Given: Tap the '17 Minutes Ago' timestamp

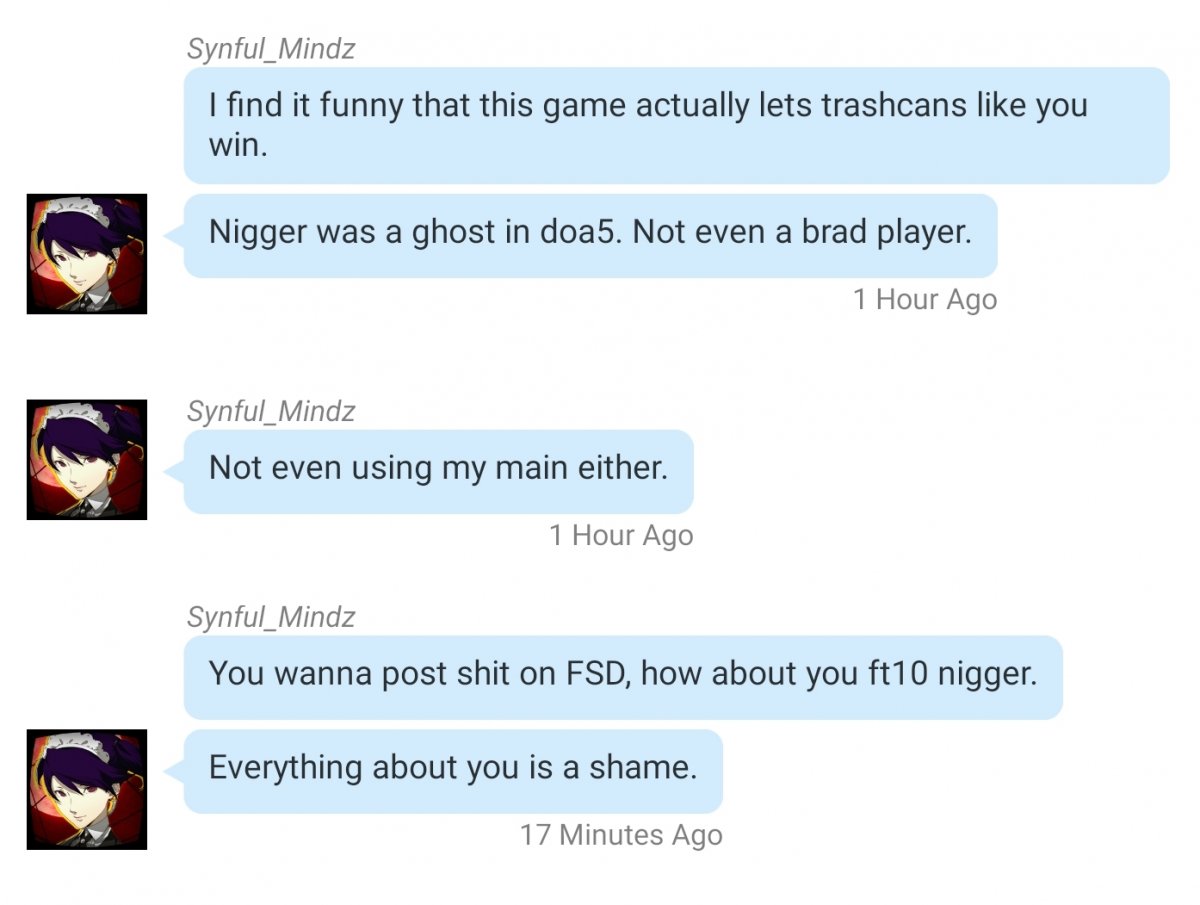Looking at the screenshot, I should (x=621, y=835).
